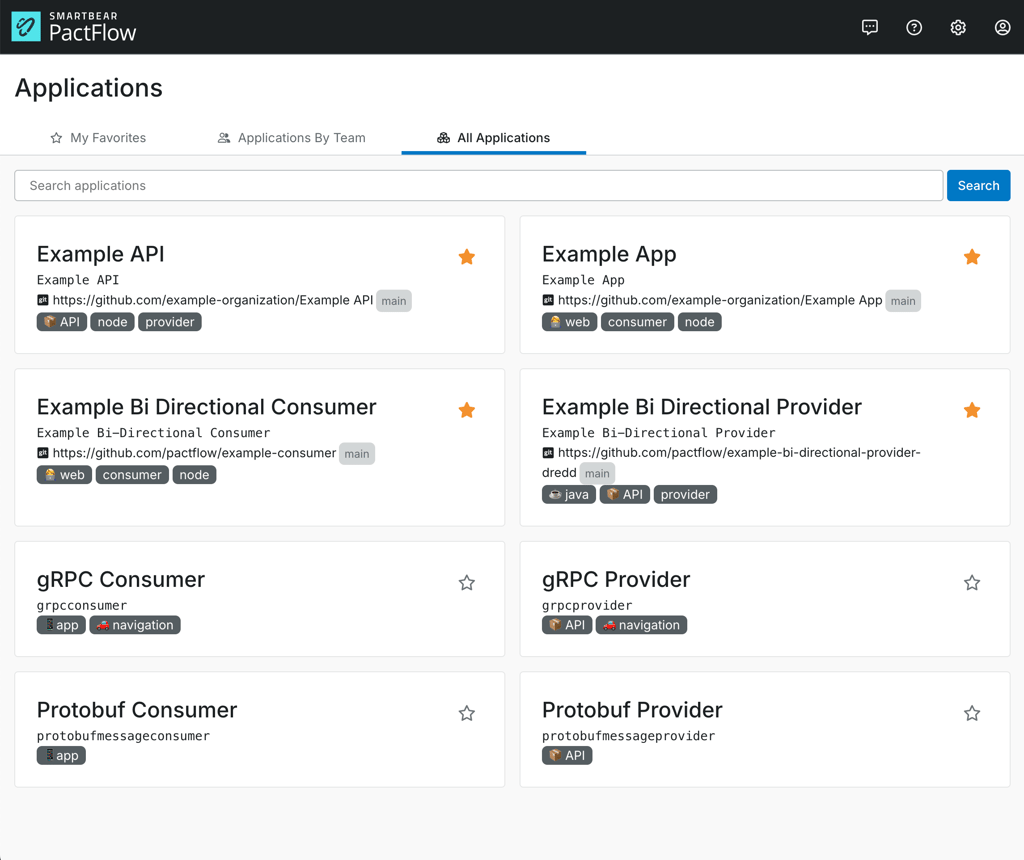This screenshot has height=860, width=1024.
Task: Open the user profile icon
Action: click(1002, 27)
